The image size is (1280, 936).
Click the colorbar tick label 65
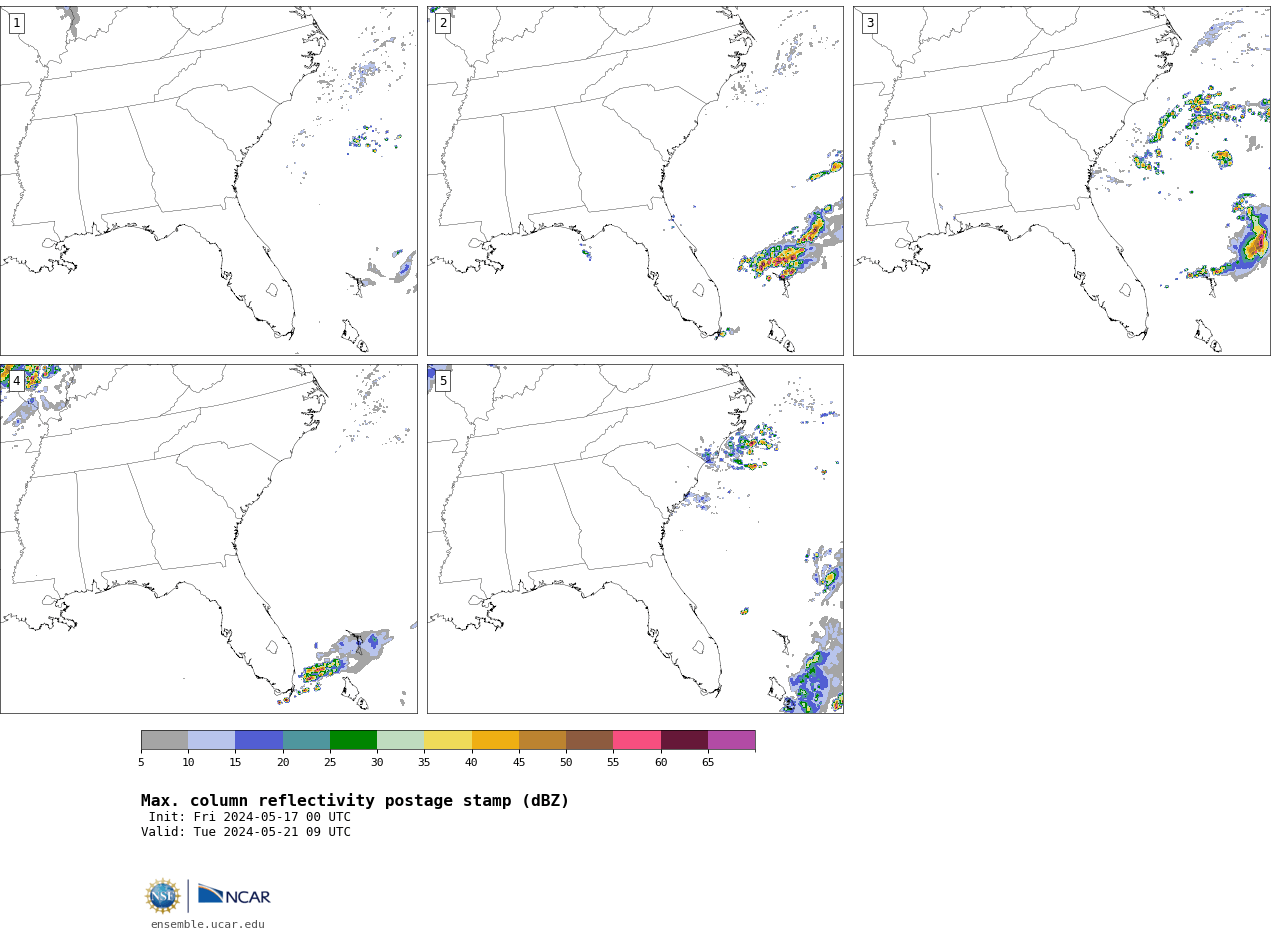(x=708, y=763)
